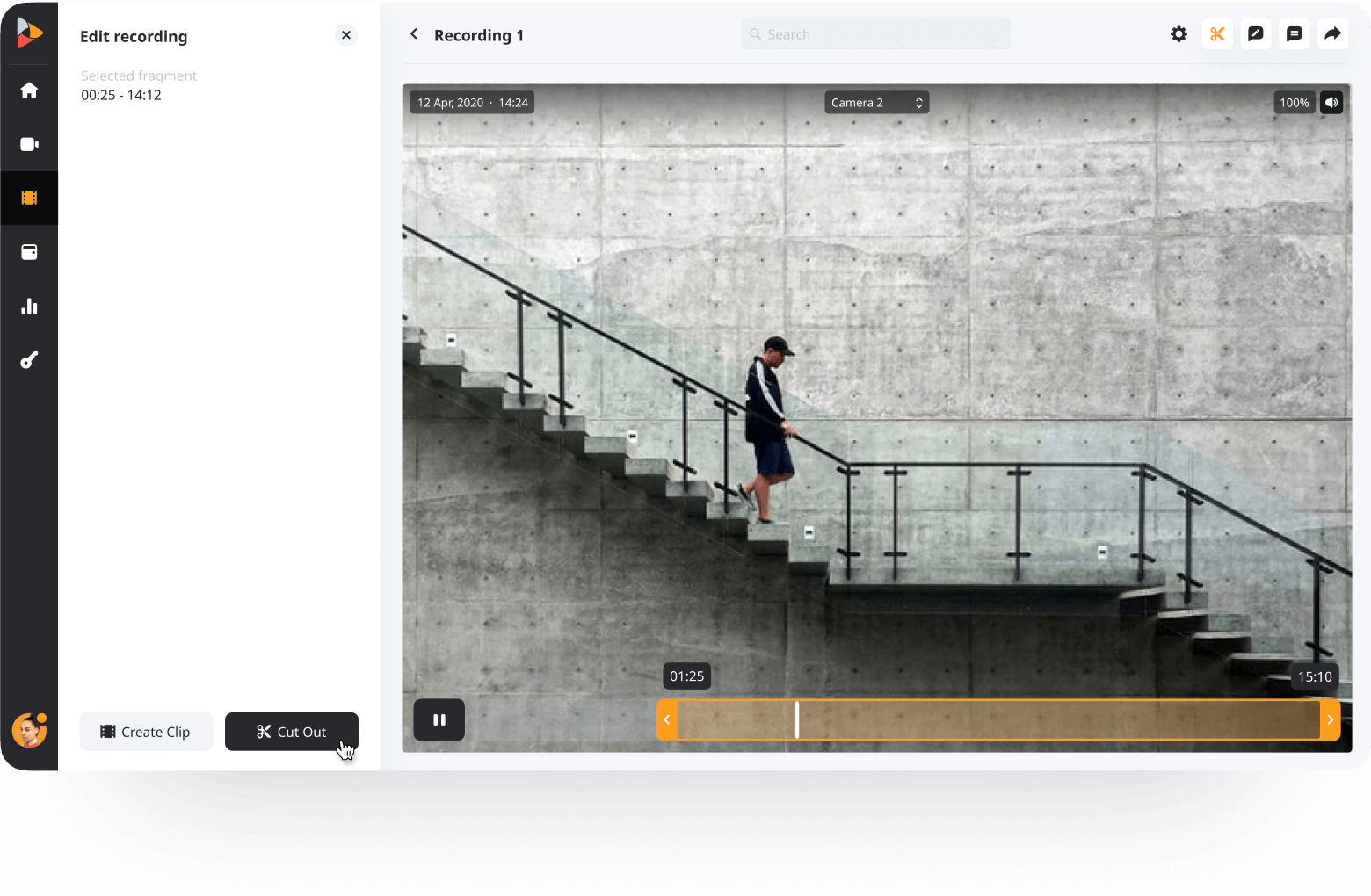This screenshot has height=896, width=1371.
Task: Click the left trim handle of the timeline
Action: click(x=667, y=720)
